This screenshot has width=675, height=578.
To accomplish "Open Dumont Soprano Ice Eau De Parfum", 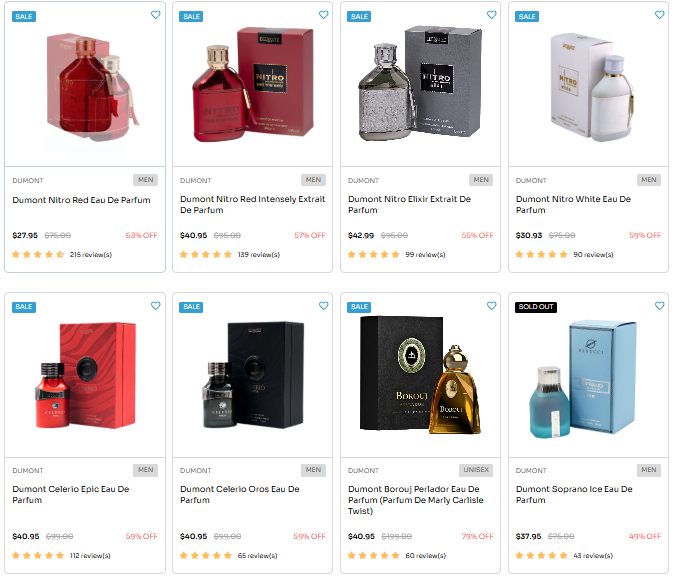I will point(574,495).
